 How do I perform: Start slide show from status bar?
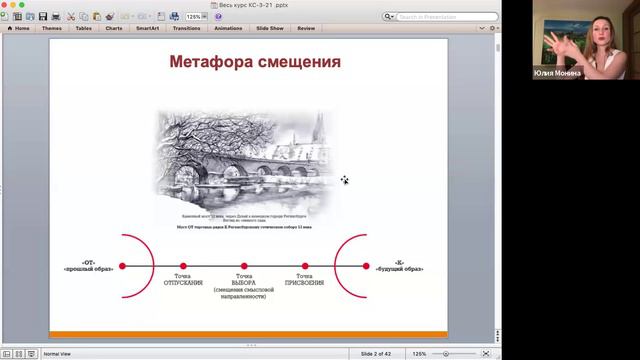[31, 354]
